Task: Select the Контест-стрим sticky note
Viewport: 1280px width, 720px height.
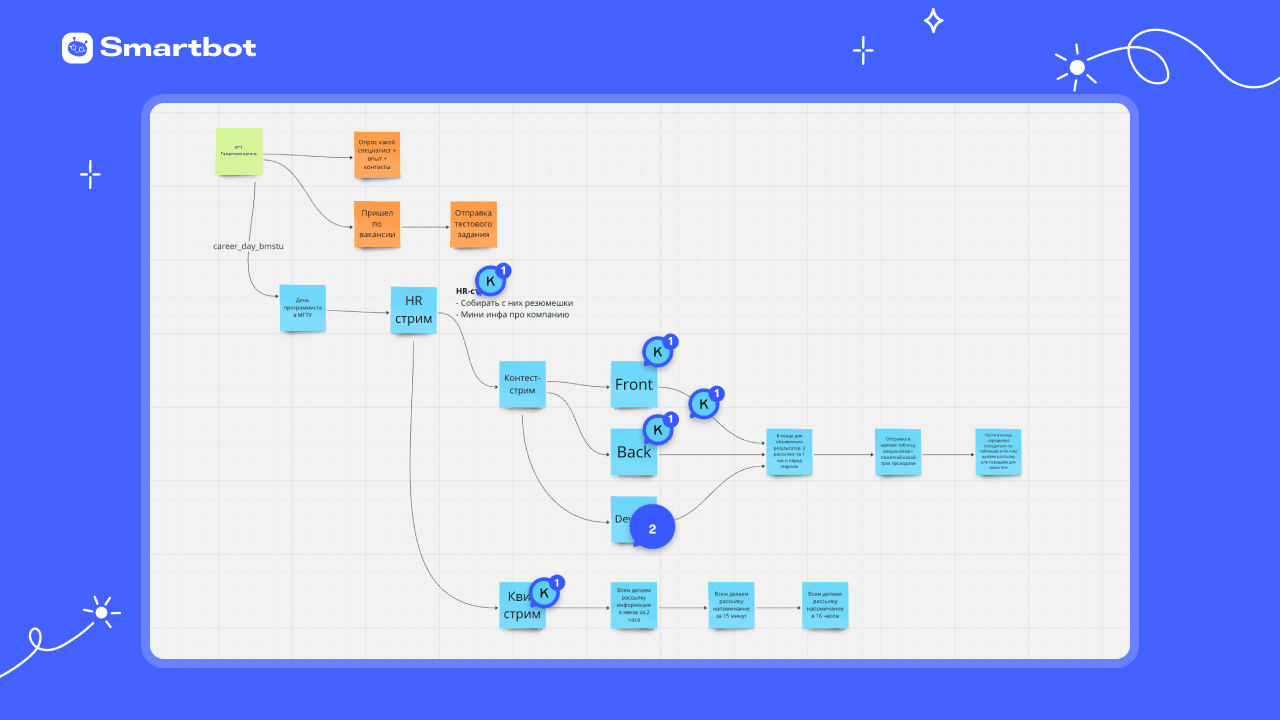Action: click(523, 384)
